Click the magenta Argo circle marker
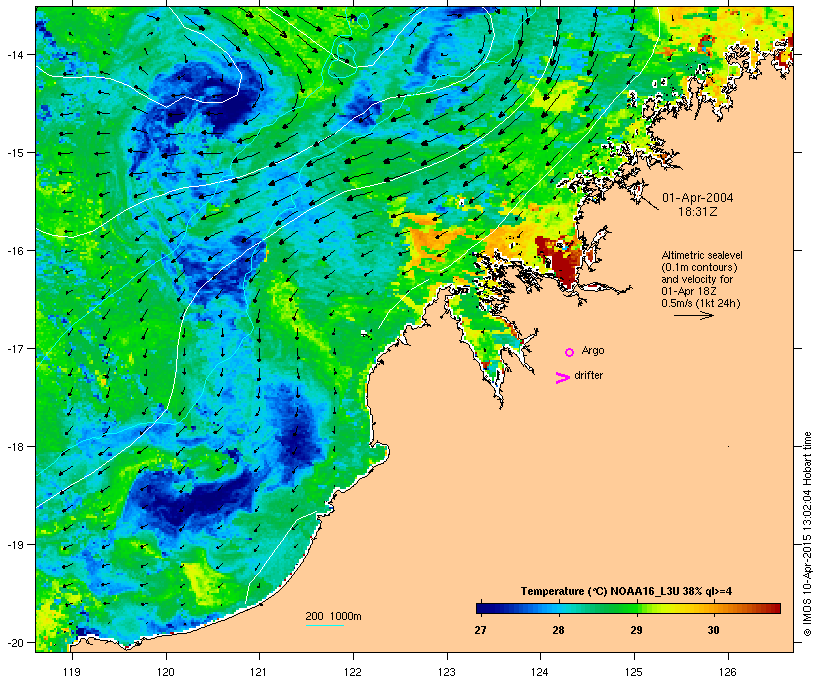Screen dimensions: 820x680 570,352
